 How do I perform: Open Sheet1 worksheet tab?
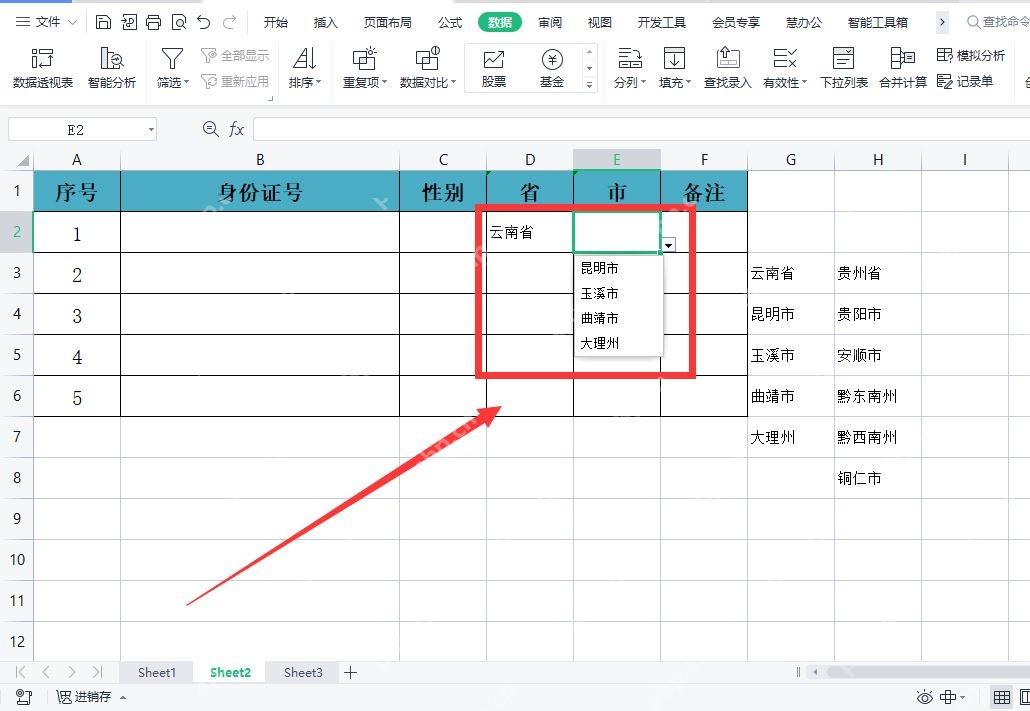click(x=156, y=672)
